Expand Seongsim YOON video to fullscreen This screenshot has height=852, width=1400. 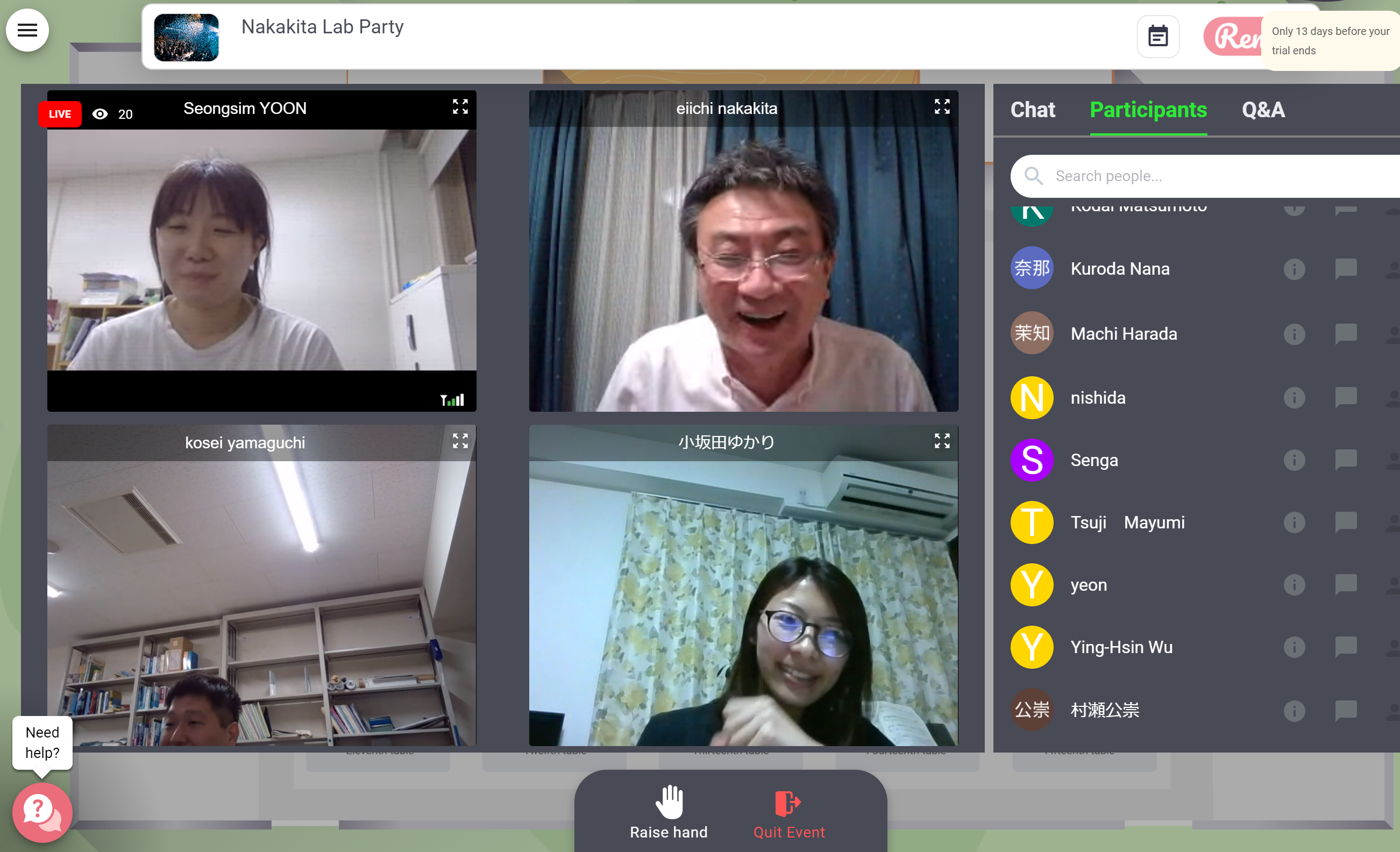pos(460,107)
